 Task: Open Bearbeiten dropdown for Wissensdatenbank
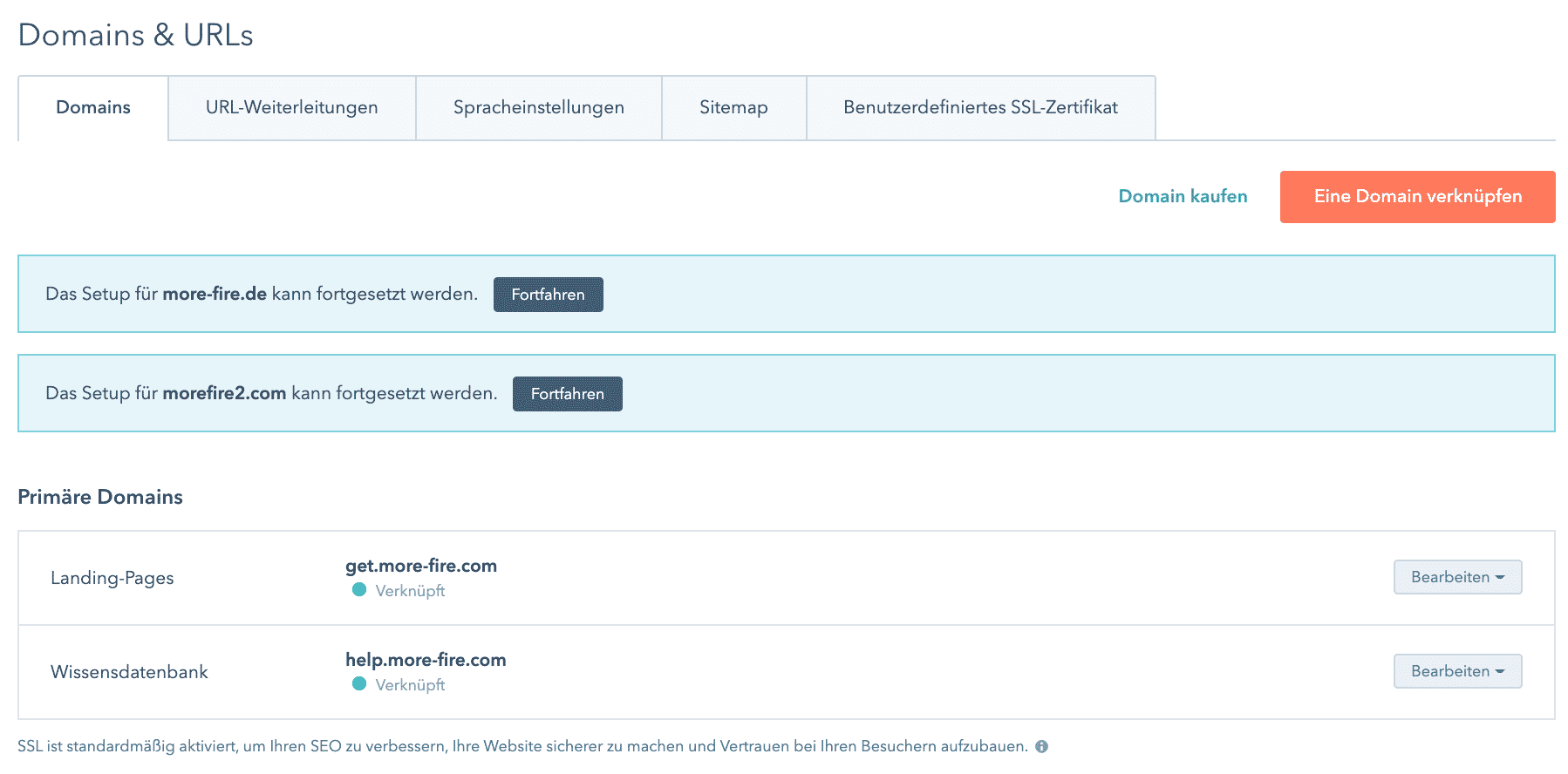coord(1458,671)
